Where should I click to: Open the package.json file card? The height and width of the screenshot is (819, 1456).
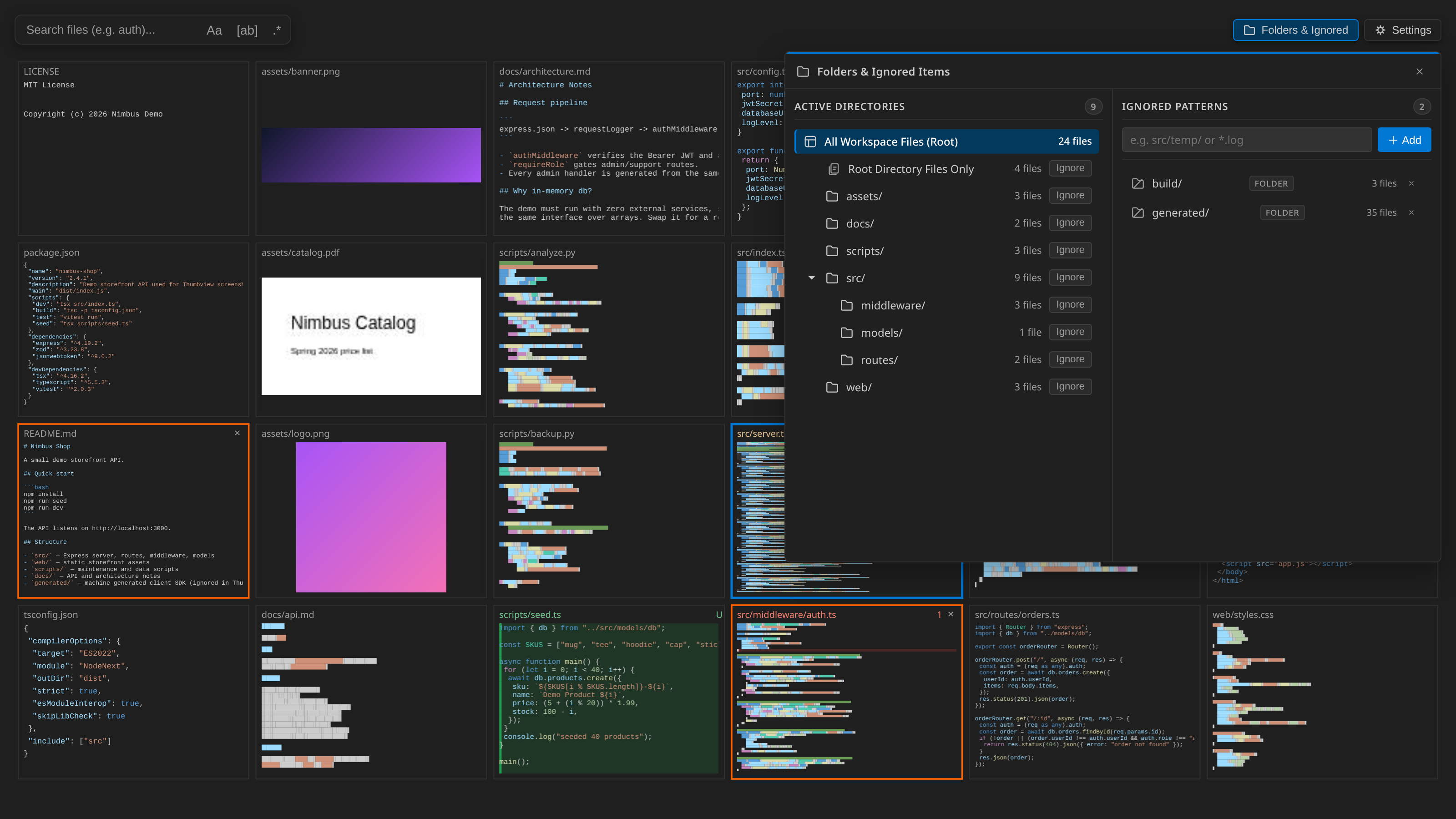pyautogui.click(x=133, y=329)
